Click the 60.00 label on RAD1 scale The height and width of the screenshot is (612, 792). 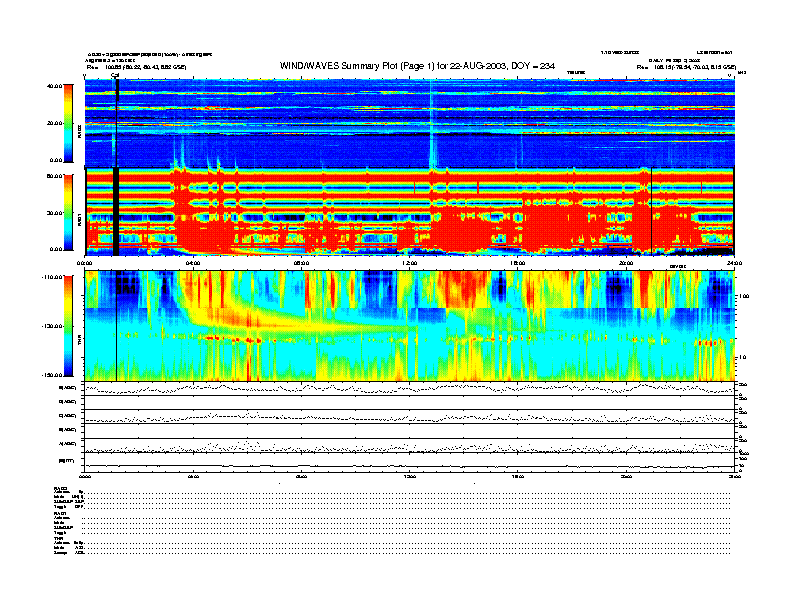pos(54,176)
